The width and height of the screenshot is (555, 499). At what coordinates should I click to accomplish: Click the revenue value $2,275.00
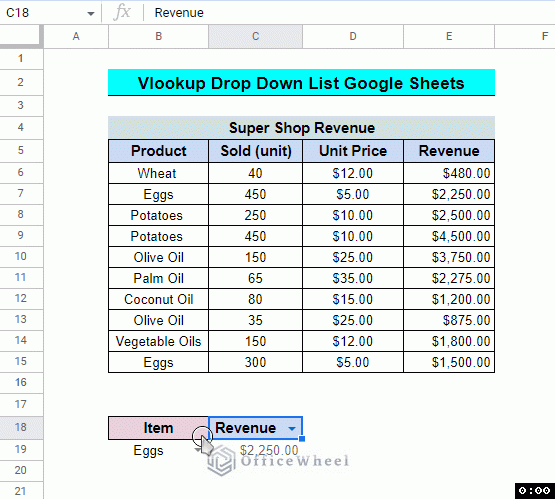point(449,278)
